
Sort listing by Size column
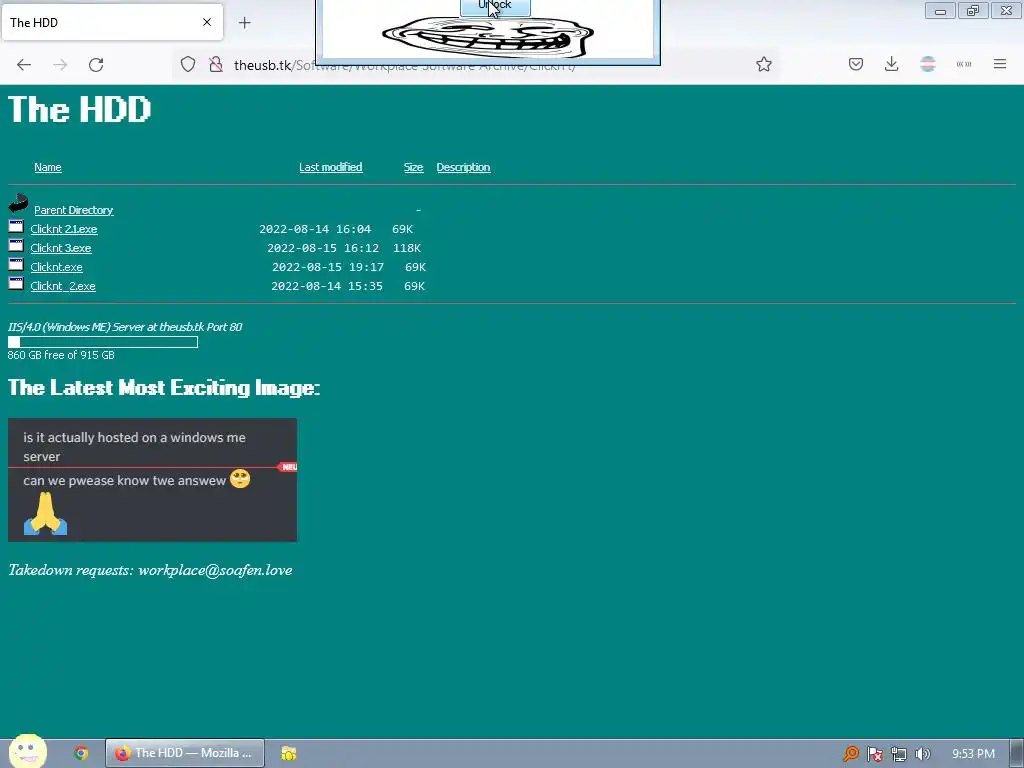[x=413, y=167]
